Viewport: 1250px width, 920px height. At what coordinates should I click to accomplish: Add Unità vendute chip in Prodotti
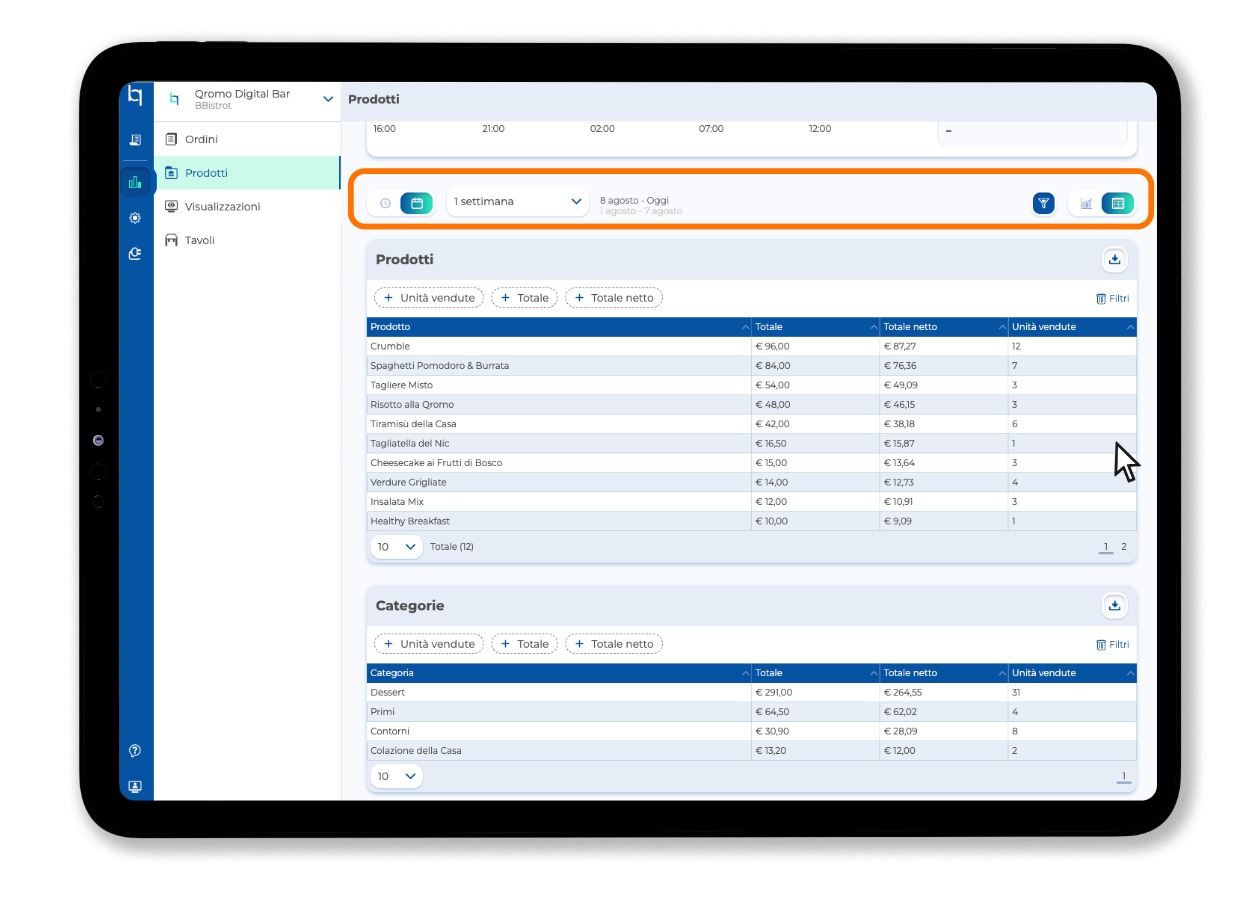coord(429,298)
